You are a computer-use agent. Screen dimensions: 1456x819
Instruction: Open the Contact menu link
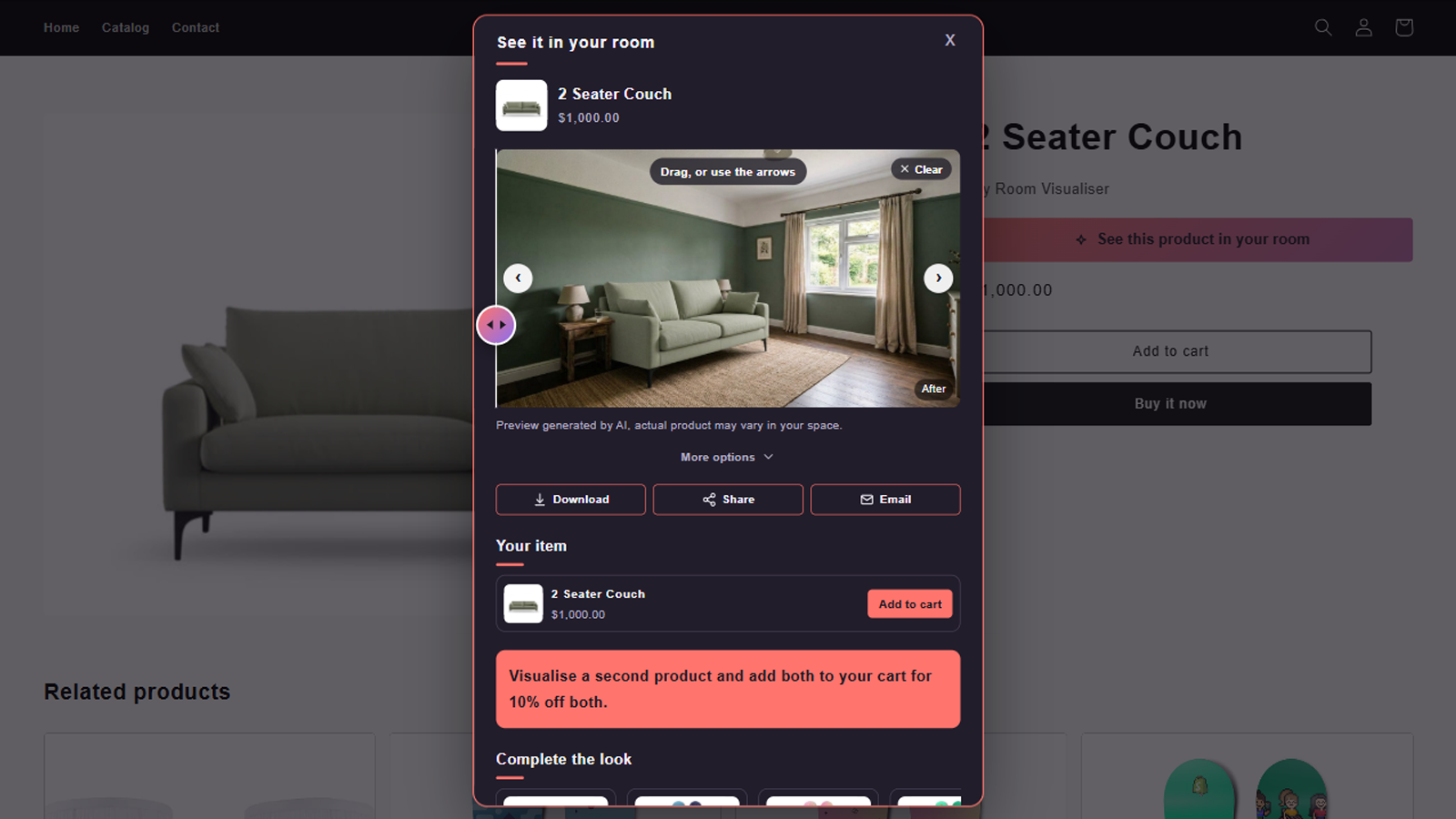196,27
